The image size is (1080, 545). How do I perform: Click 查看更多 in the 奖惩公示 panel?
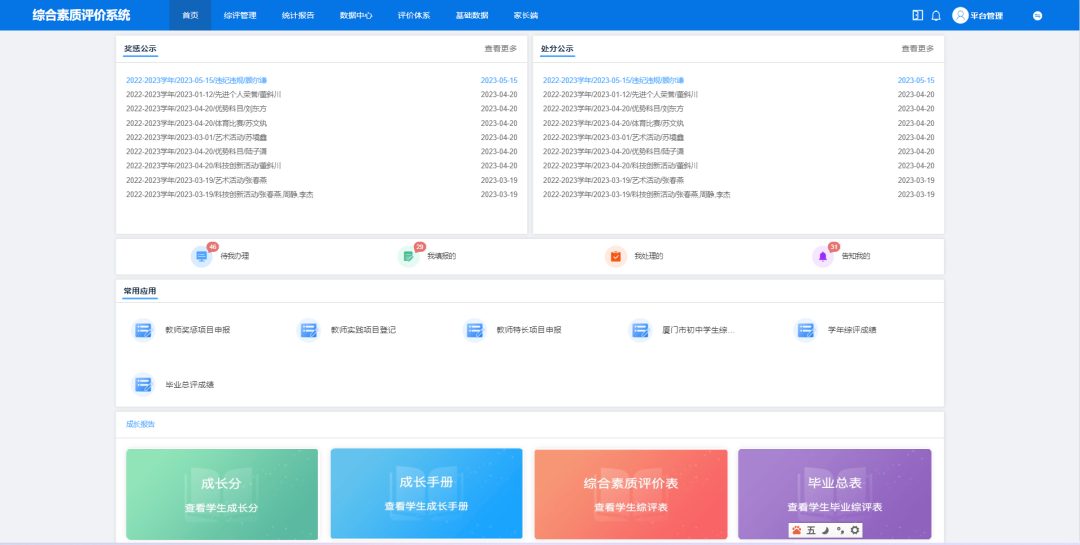click(501, 49)
